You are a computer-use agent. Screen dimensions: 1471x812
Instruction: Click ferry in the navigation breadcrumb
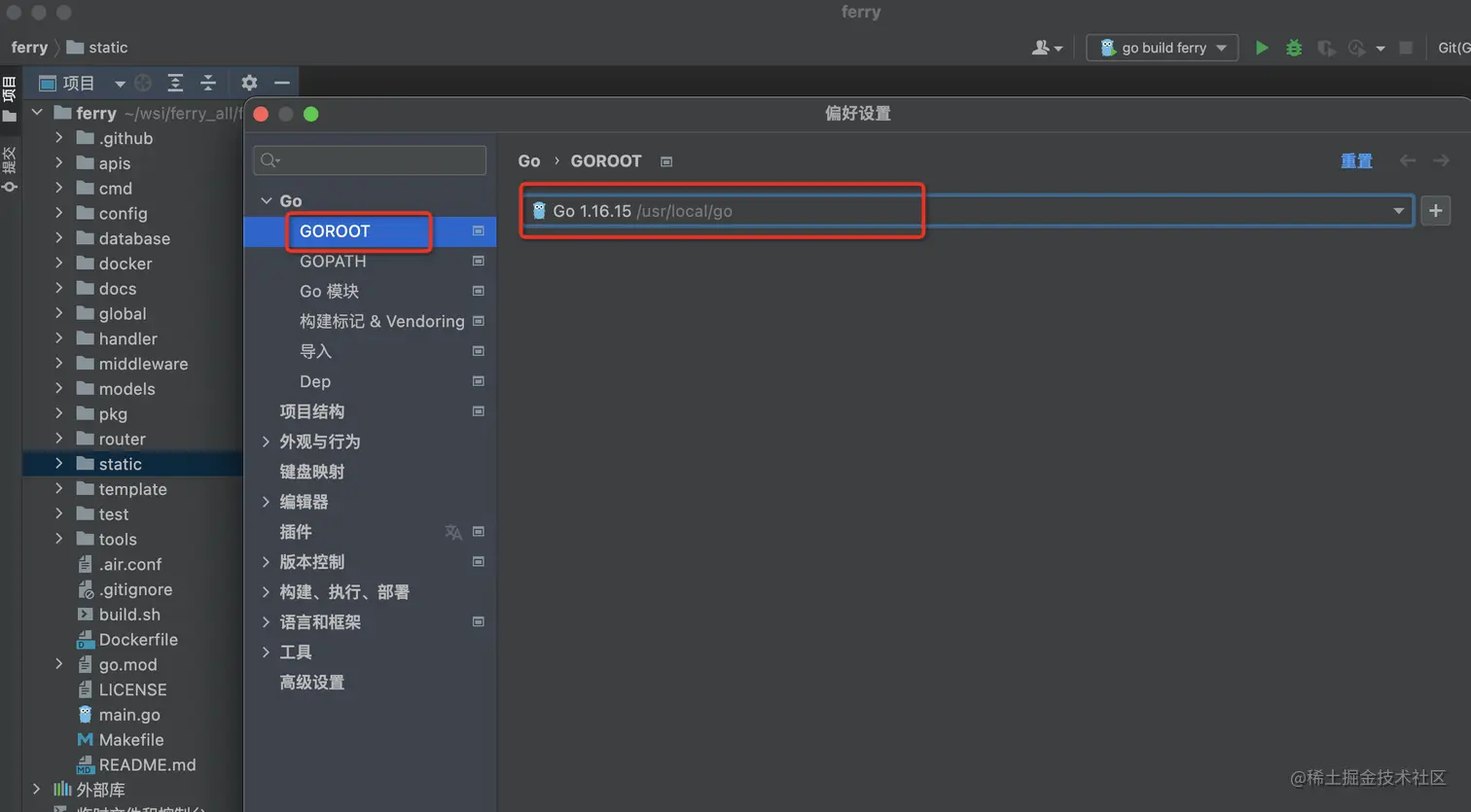point(29,48)
